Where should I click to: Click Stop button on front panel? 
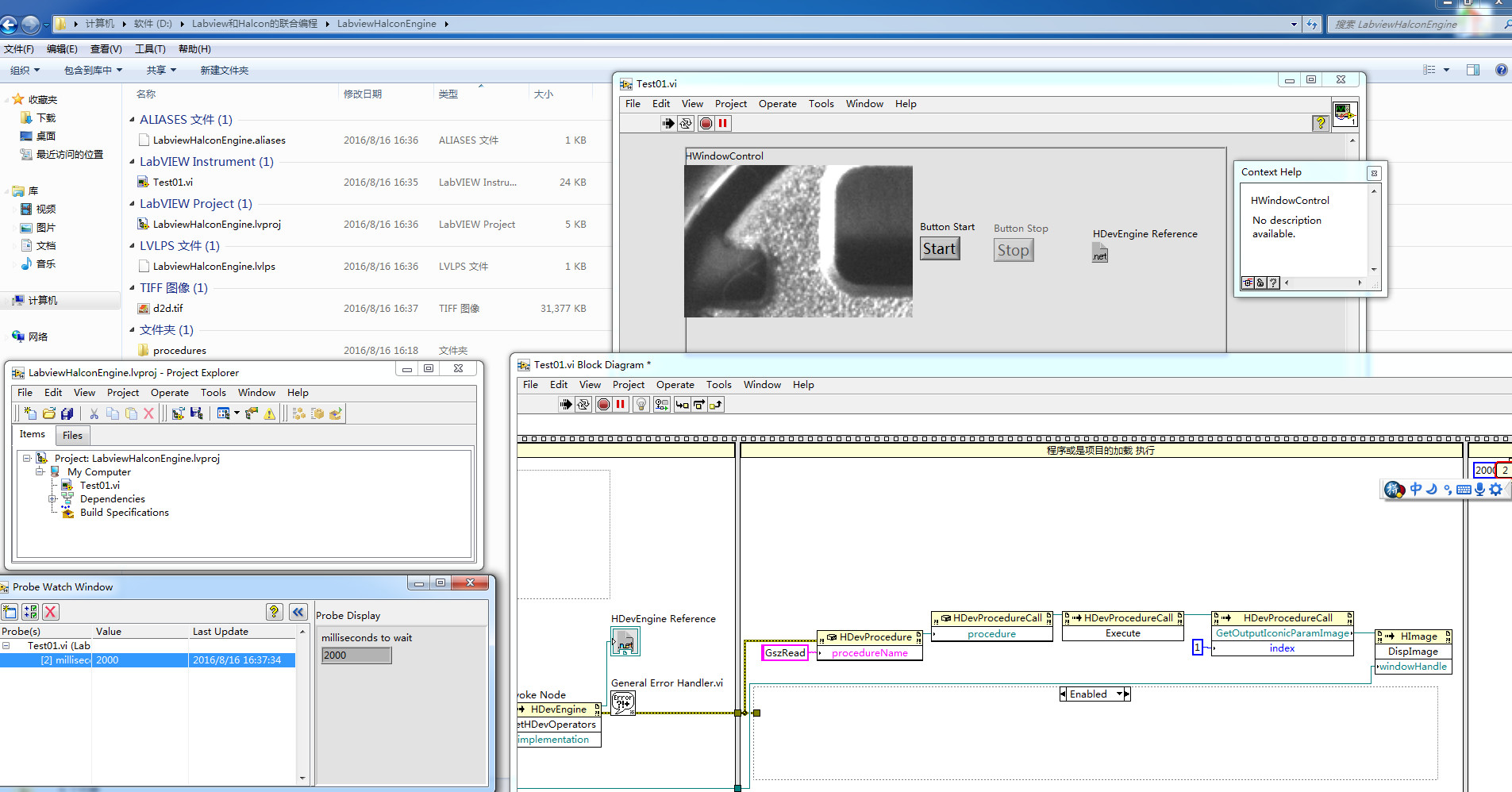(1014, 251)
